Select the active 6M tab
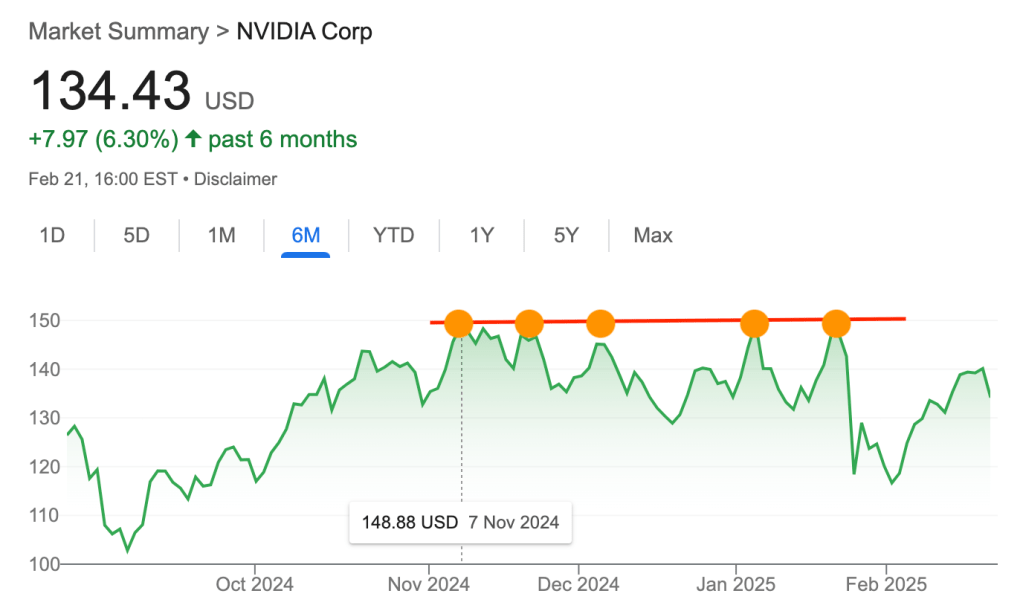 (x=305, y=236)
